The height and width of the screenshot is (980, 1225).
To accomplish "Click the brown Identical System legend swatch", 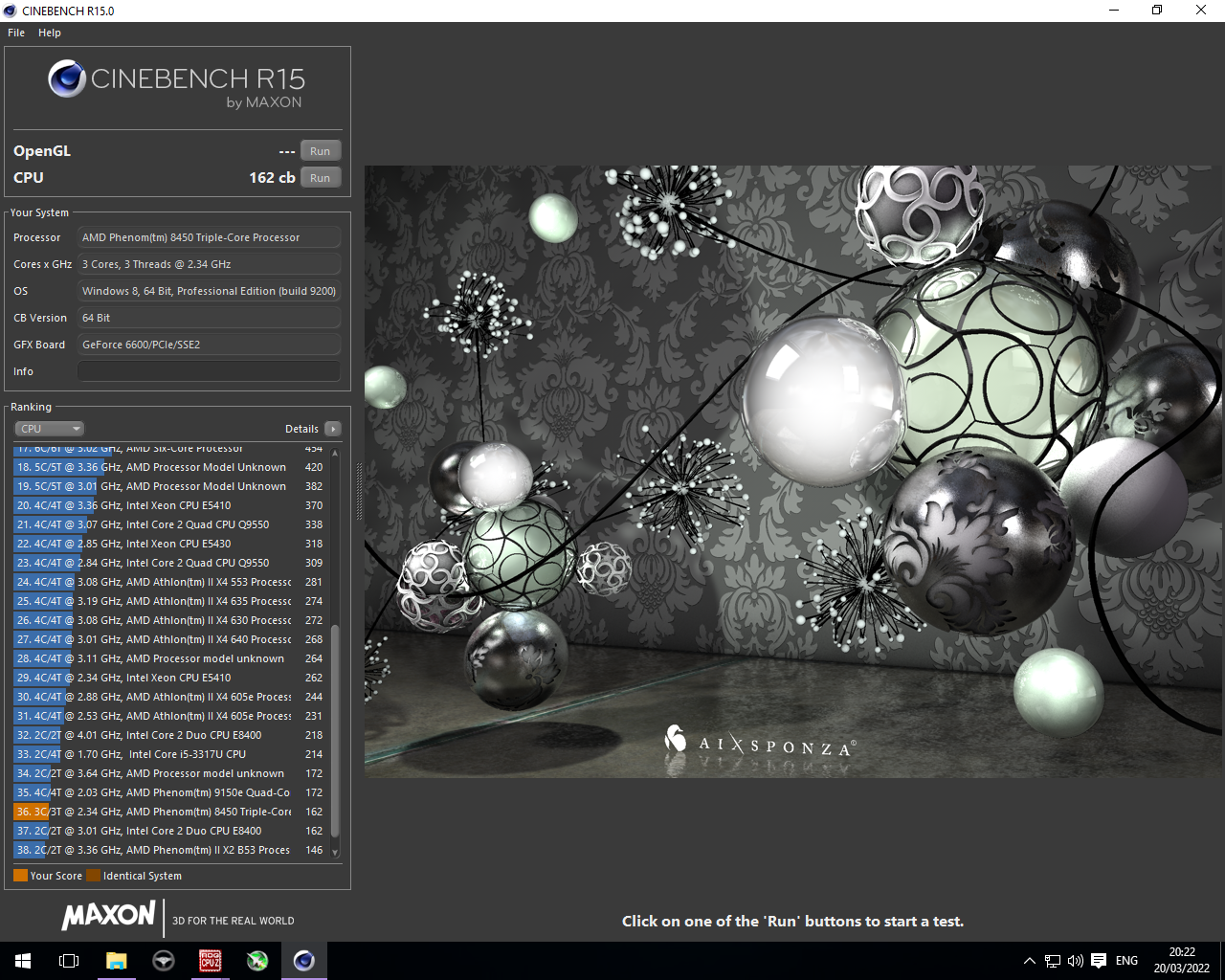I will click(x=93, y=876).
